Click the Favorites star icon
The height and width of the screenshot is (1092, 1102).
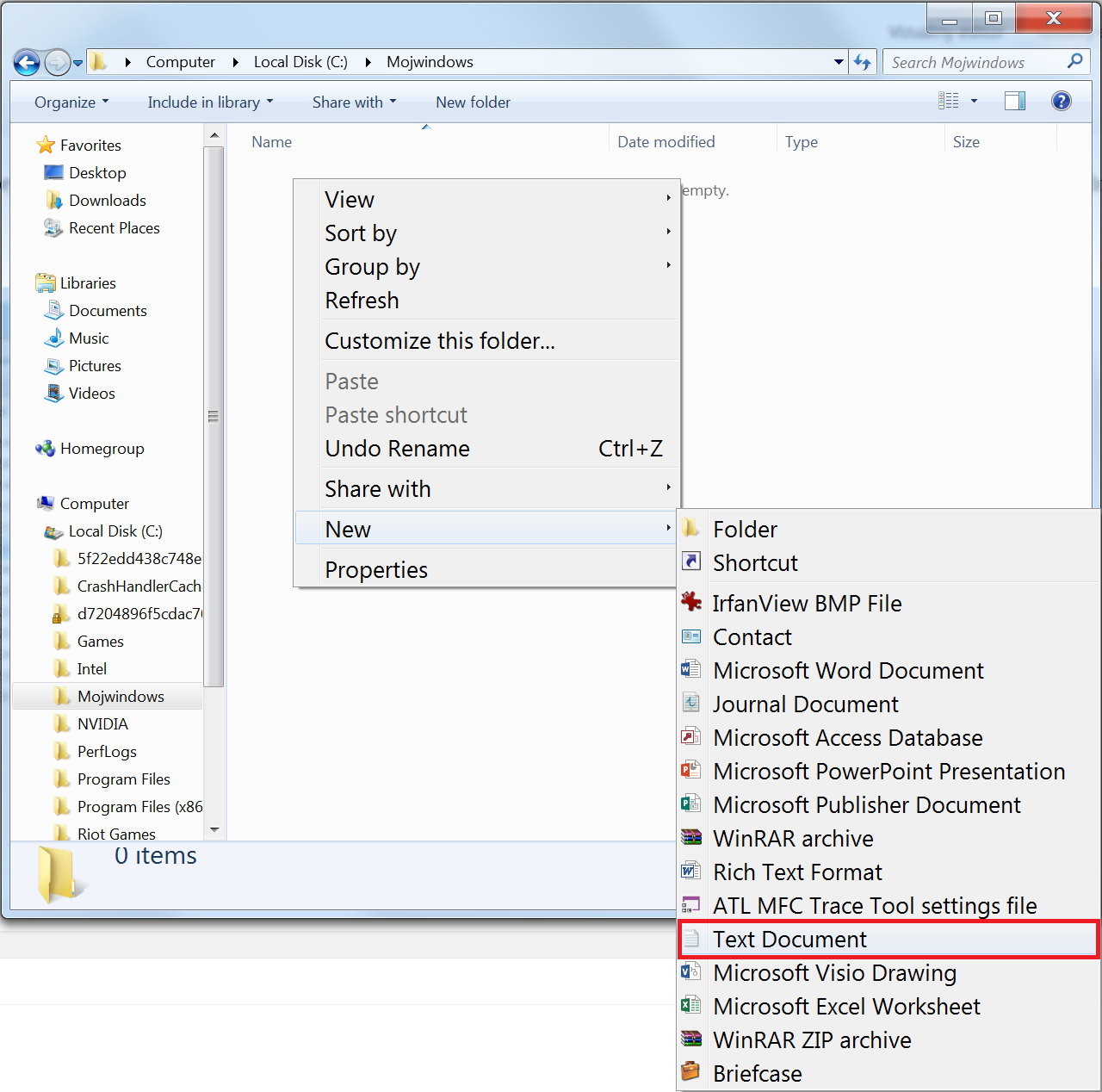(46, 145)
